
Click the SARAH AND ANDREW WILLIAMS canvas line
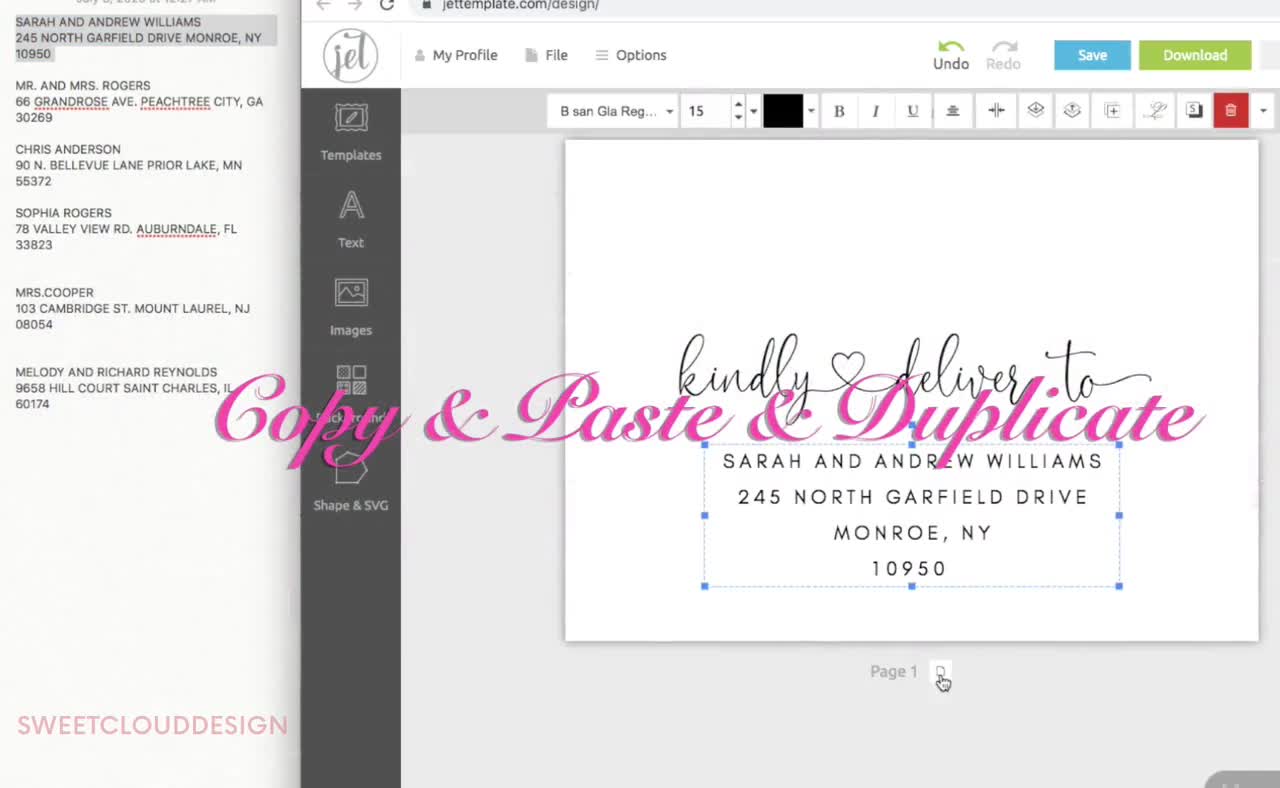[x=912, y=461]
